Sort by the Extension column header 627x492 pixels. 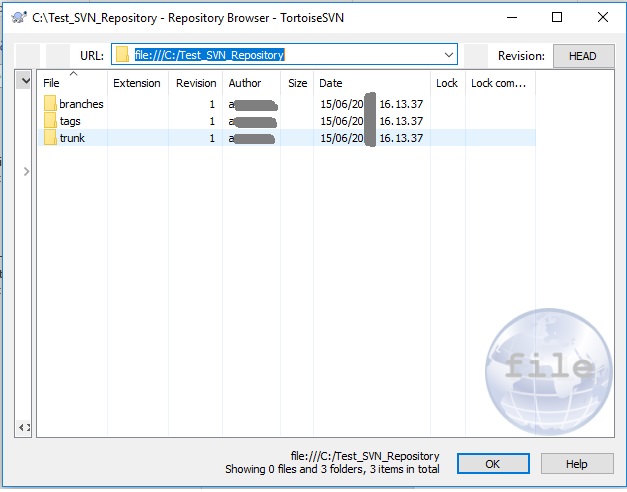pyautogui.click(x=137, y=83)
